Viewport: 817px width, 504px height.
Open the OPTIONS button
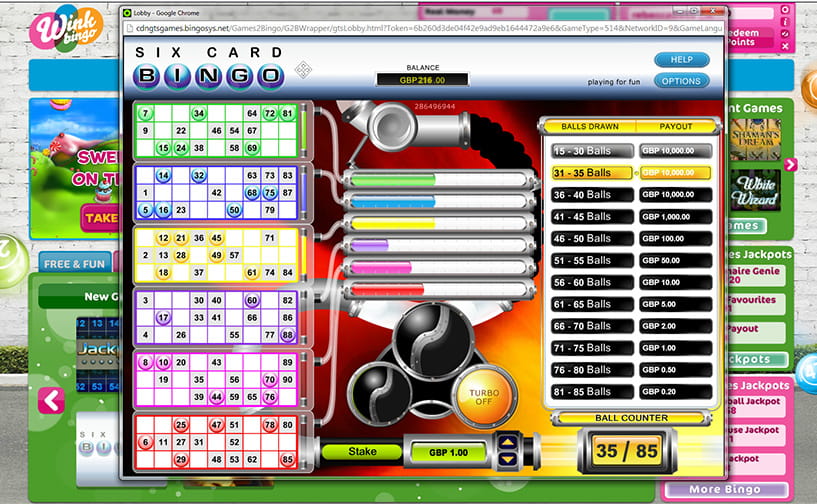coord(682,81)
